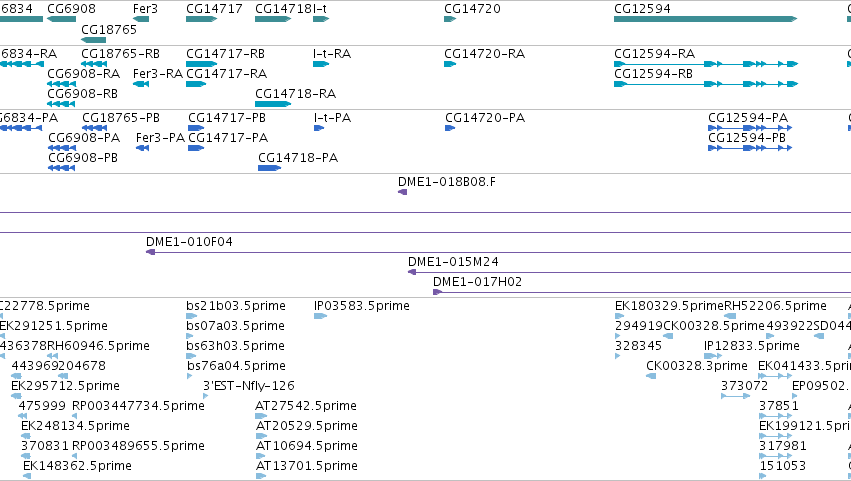Image resolution: width=851 pixels, height=481 pixels.
Task: Click transcript I-t-RA
Action: pos(332,54)
